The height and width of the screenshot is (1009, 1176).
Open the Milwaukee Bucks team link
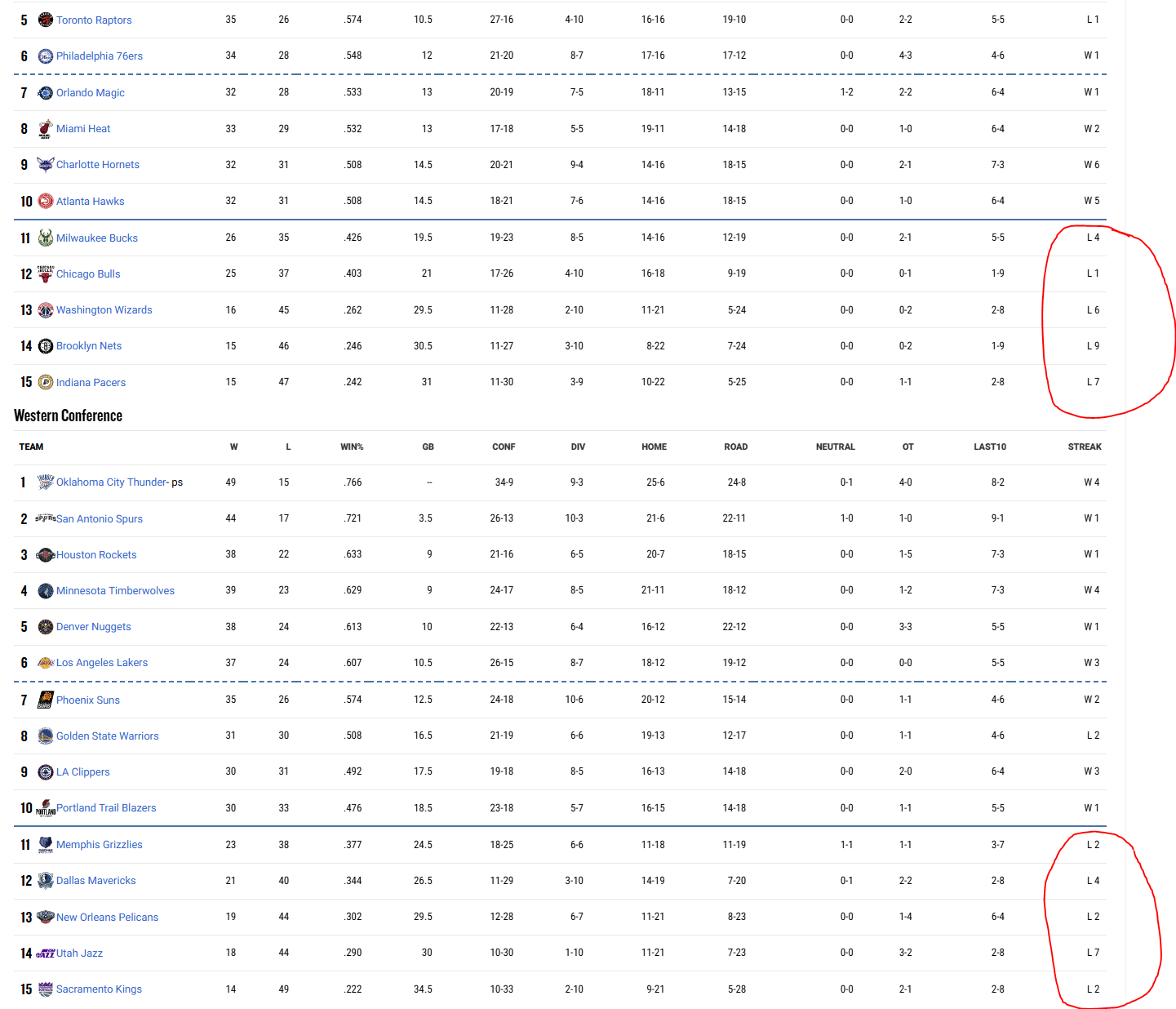click(x=97, y=238)
